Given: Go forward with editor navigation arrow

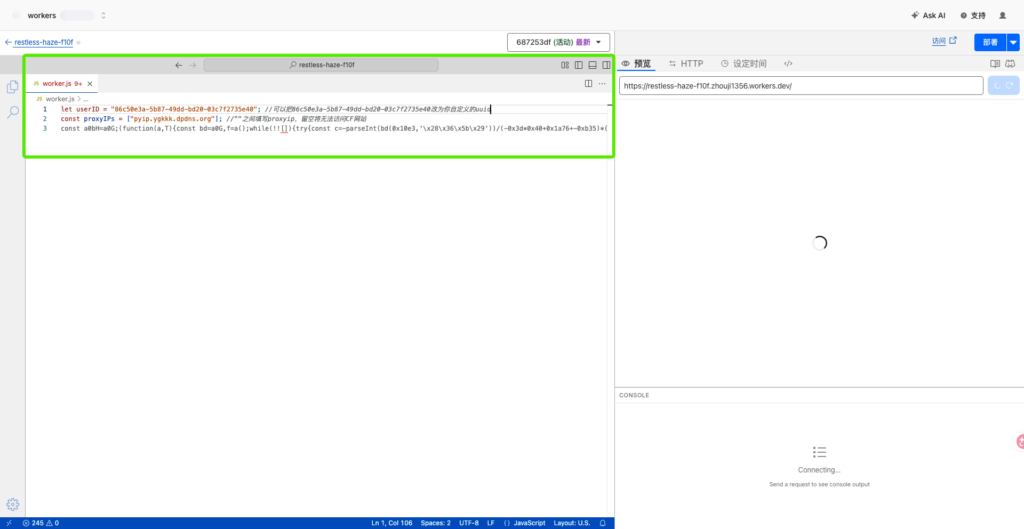Looking at the screenshot, I should pos(193,65).
